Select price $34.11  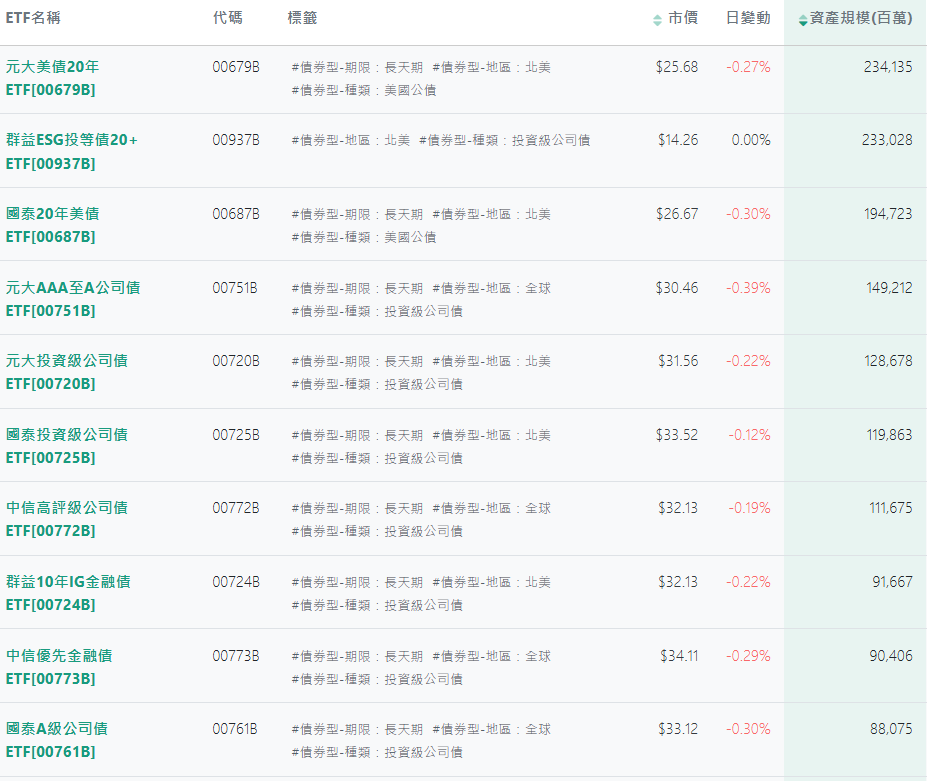[679, 656]
